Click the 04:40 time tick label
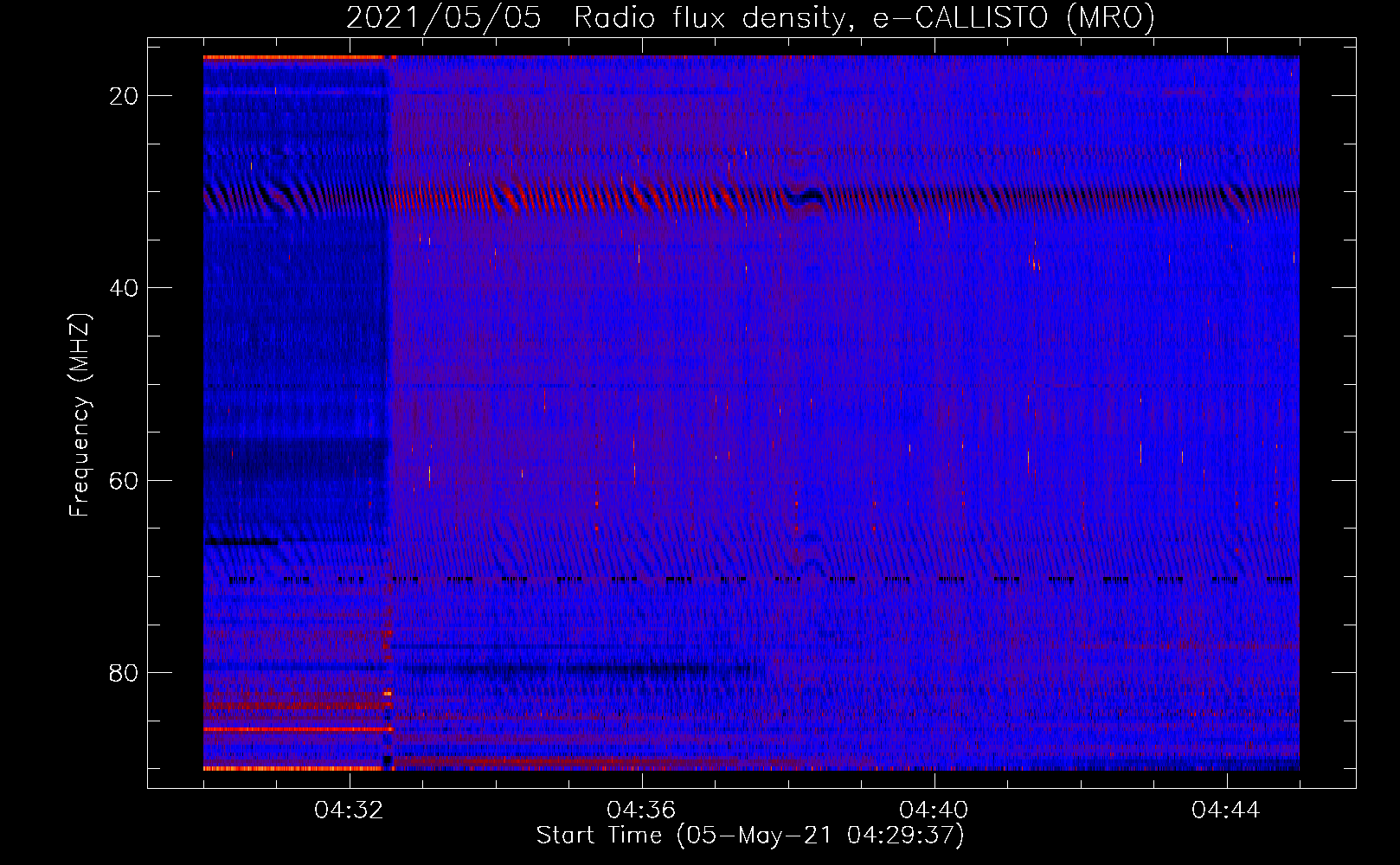1400x865 pixels. pos(934,810)
